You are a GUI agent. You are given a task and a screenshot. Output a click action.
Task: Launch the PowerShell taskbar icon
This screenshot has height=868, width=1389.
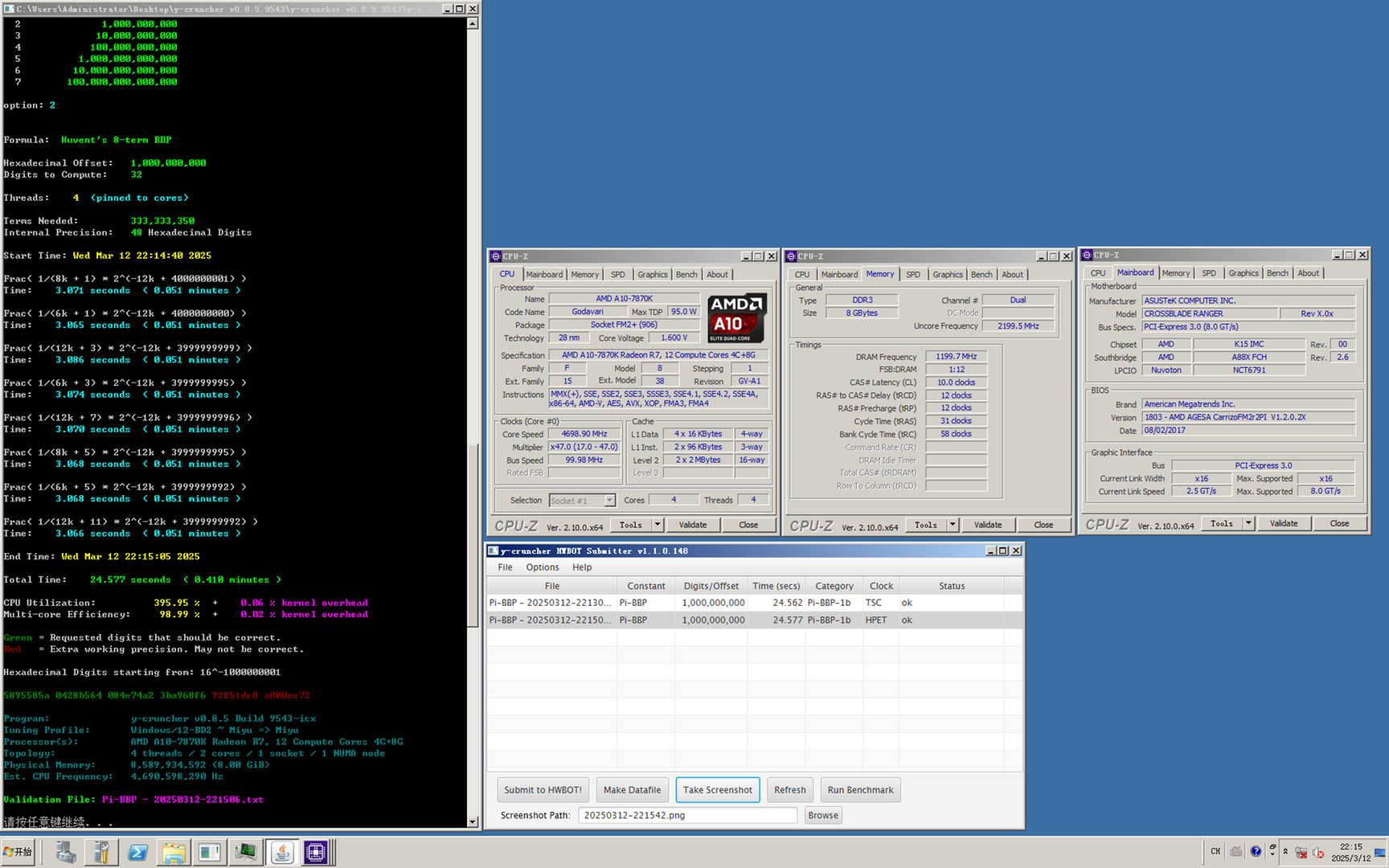click(137, 852)
